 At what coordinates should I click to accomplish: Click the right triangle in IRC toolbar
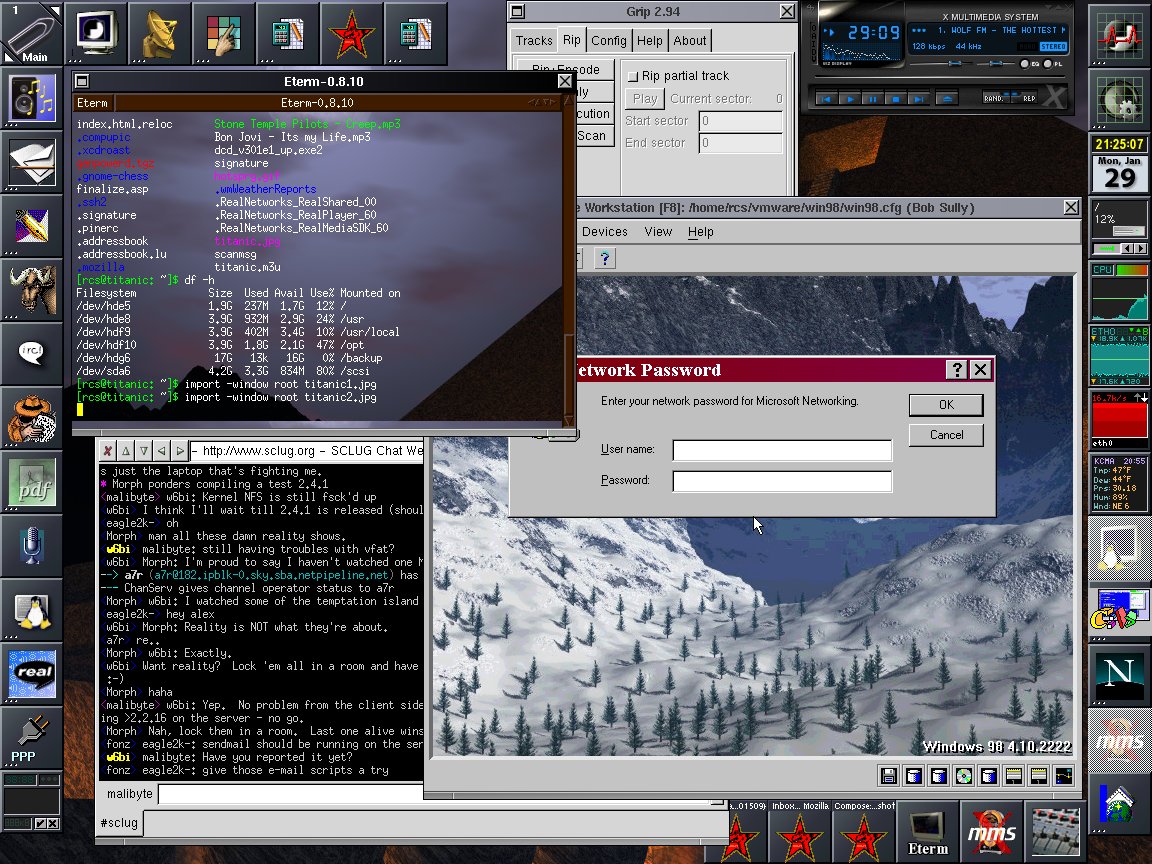179,450
